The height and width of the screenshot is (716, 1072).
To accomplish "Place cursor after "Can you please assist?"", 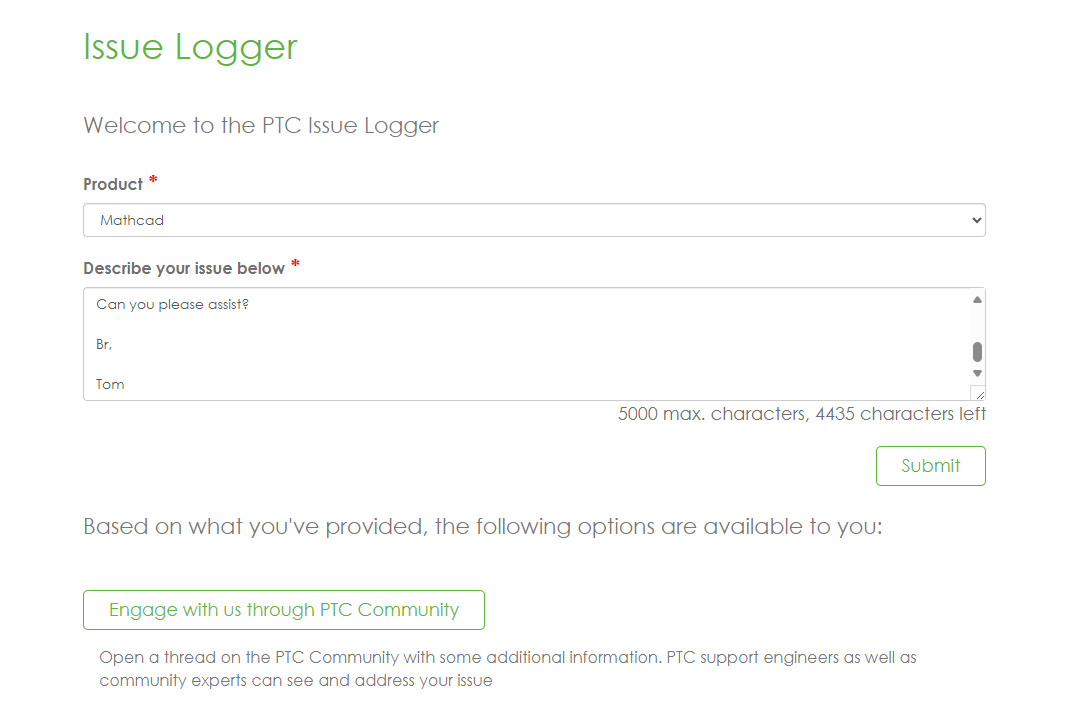I will tap(250, 305).
